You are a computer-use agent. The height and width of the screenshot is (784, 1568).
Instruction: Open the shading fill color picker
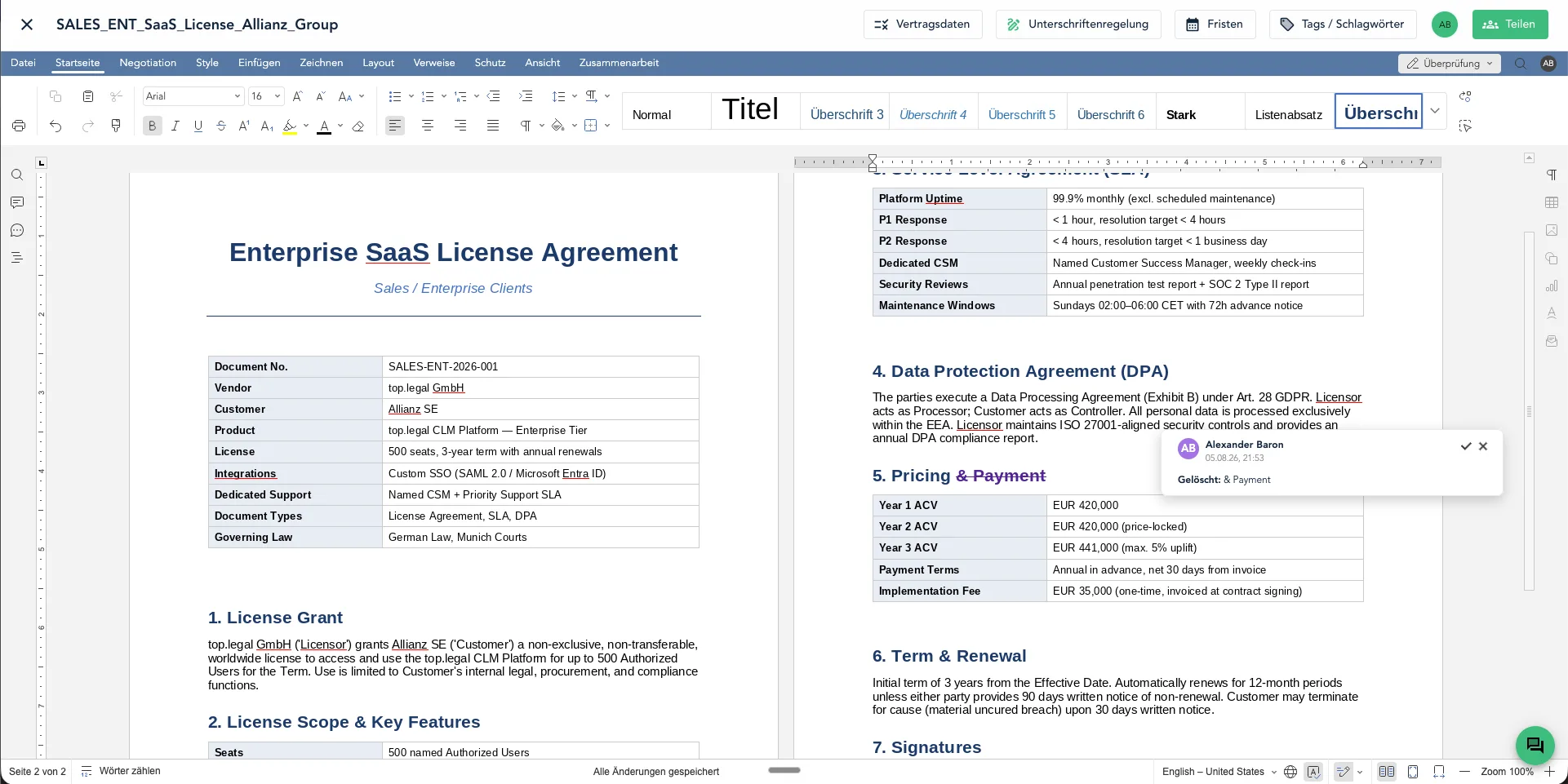[x=574, y=126]
